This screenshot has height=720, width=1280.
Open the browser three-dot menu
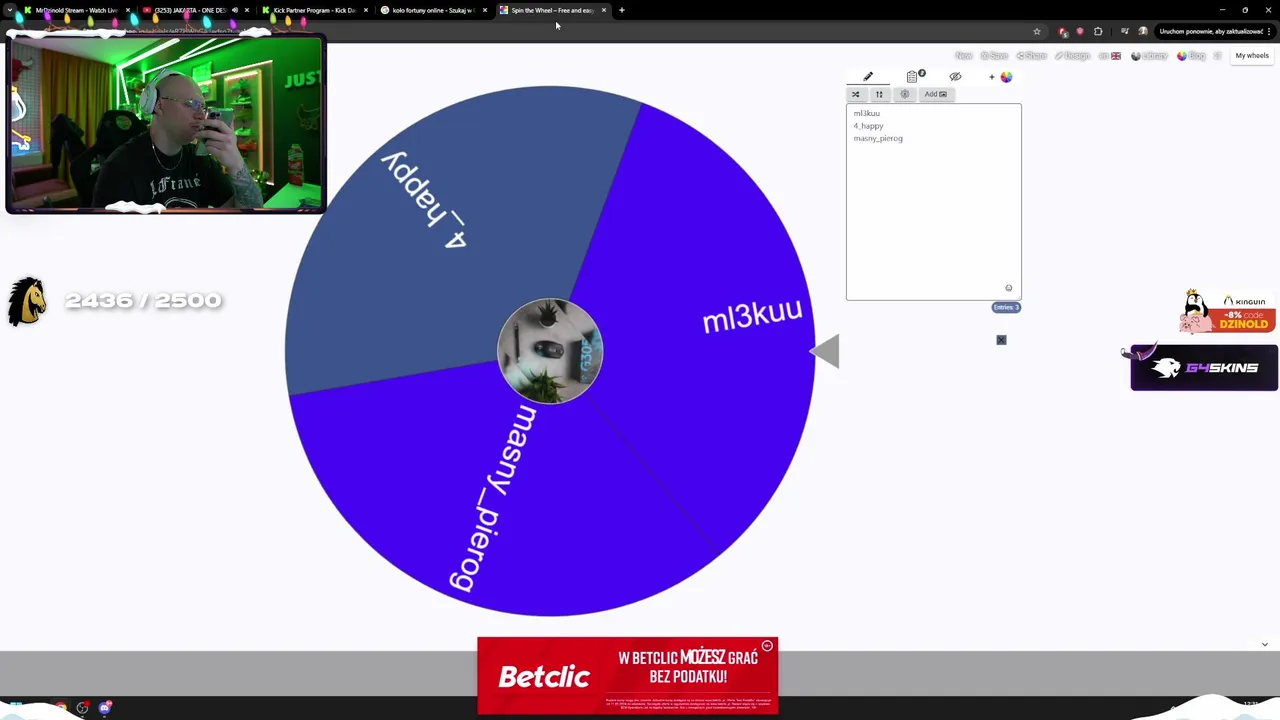(x=1269, y=31)
